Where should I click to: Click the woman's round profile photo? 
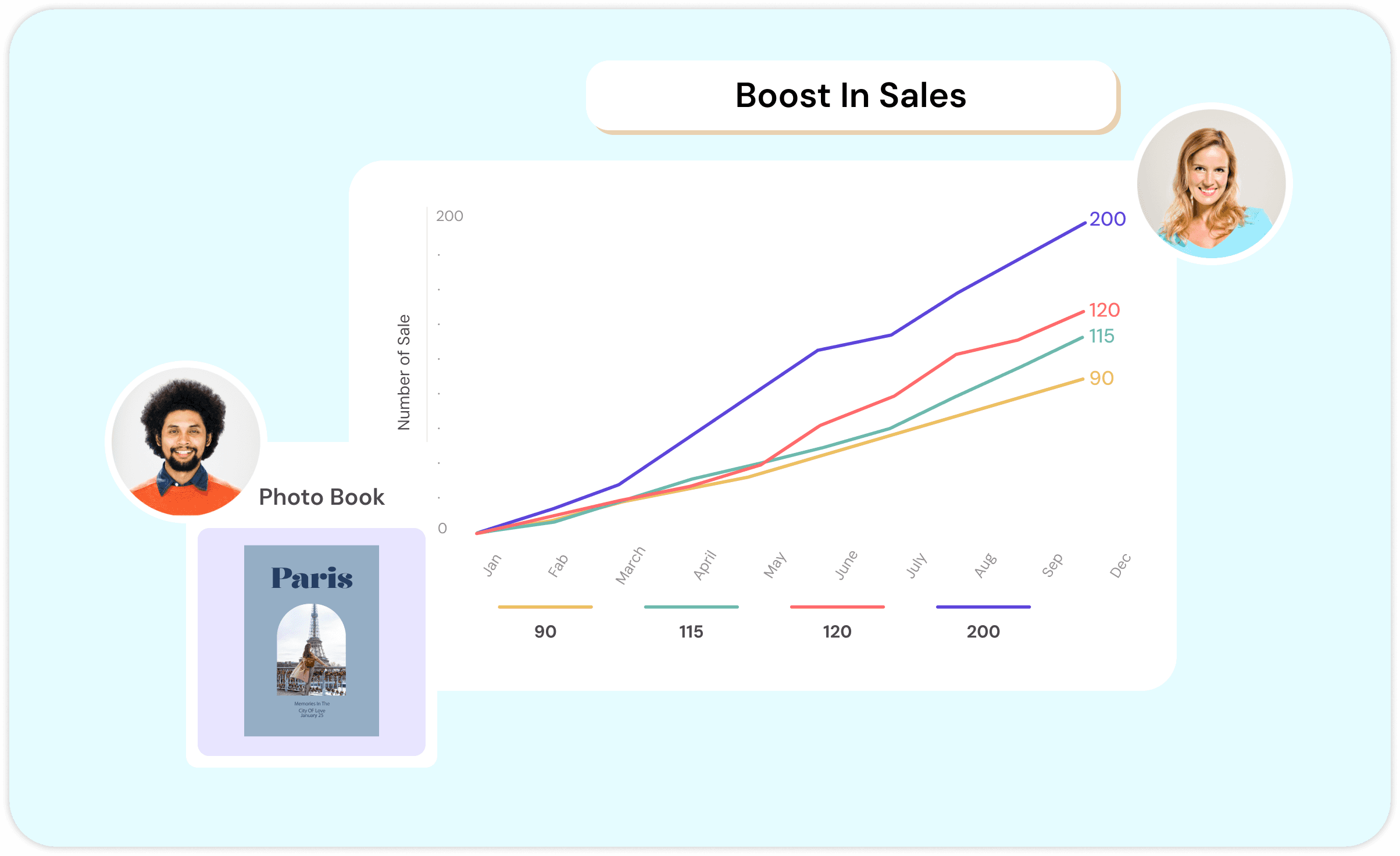[1212, 184]
